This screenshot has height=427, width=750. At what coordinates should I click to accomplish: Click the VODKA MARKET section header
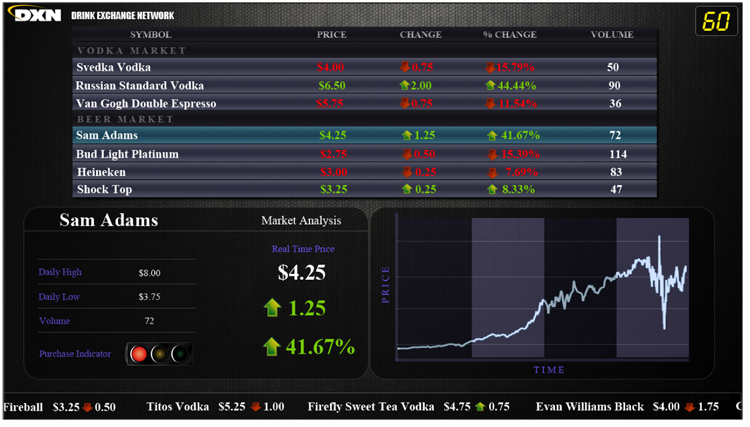click(x=131, y=50)
